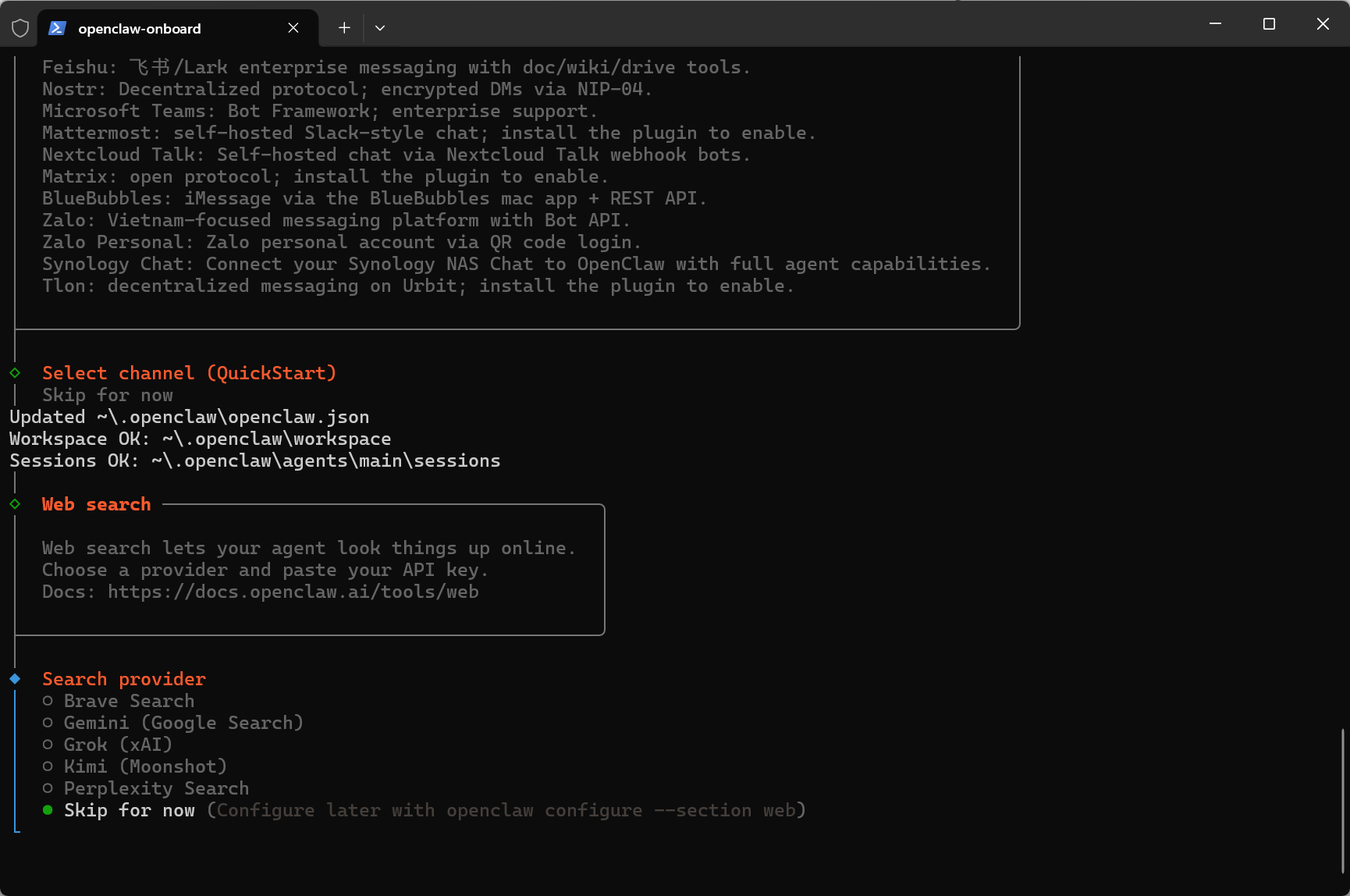Click the Web search heading
This screenshot has height=896, width=1350.
click(97, 504)
